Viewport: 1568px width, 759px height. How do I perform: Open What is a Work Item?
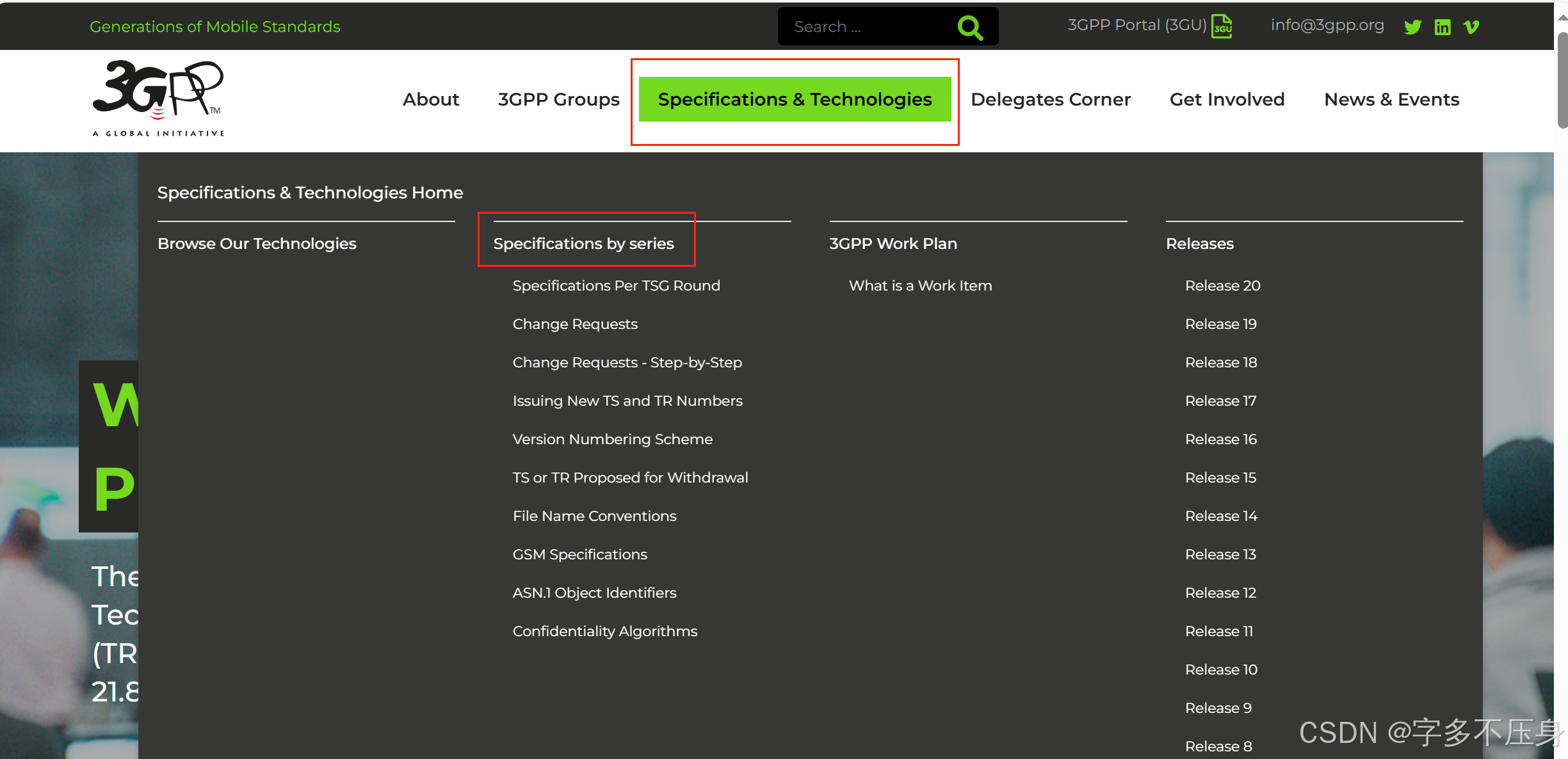click(920, 285)
